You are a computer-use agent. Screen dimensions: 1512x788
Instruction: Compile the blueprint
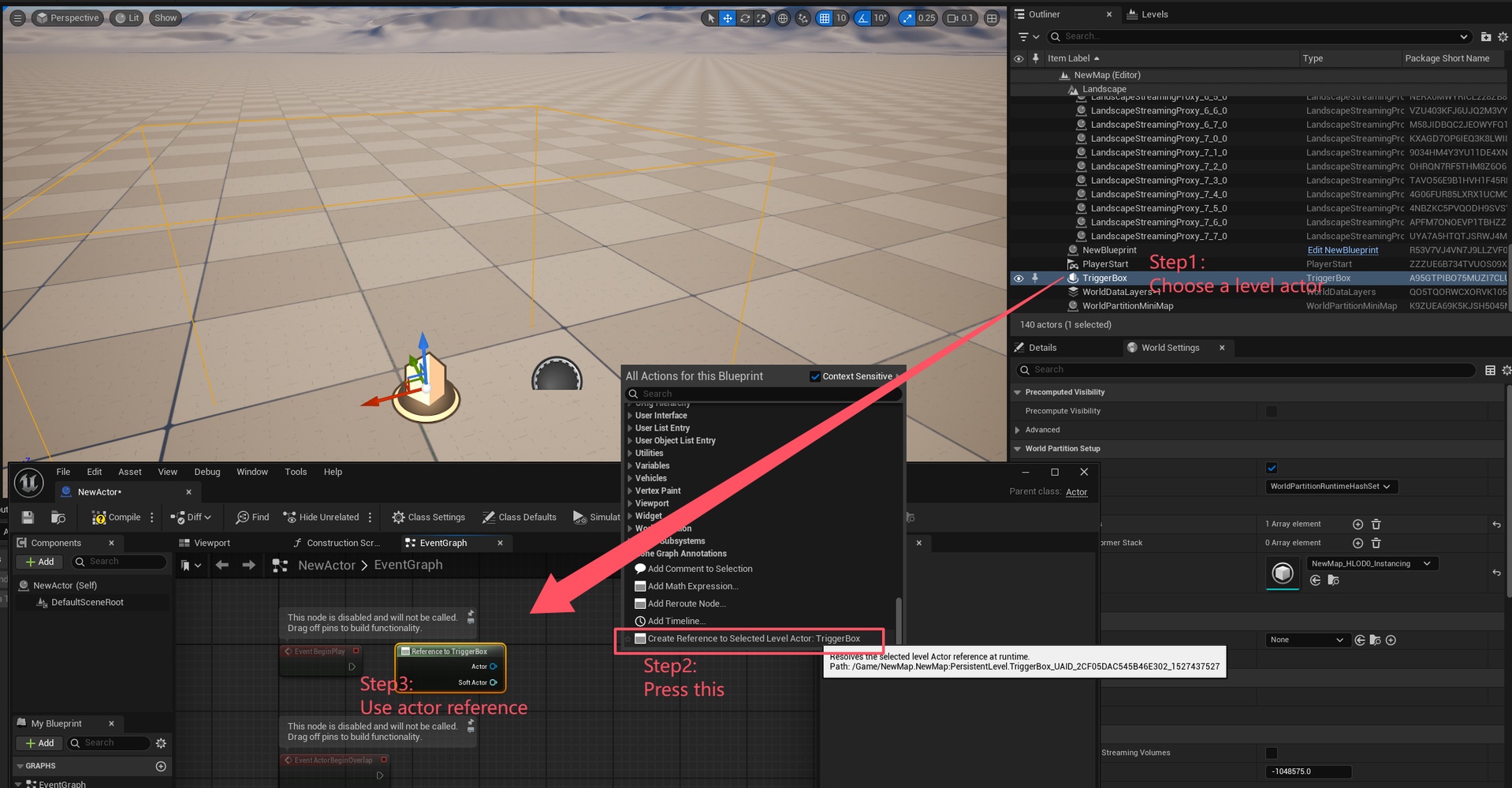[117, 517]
